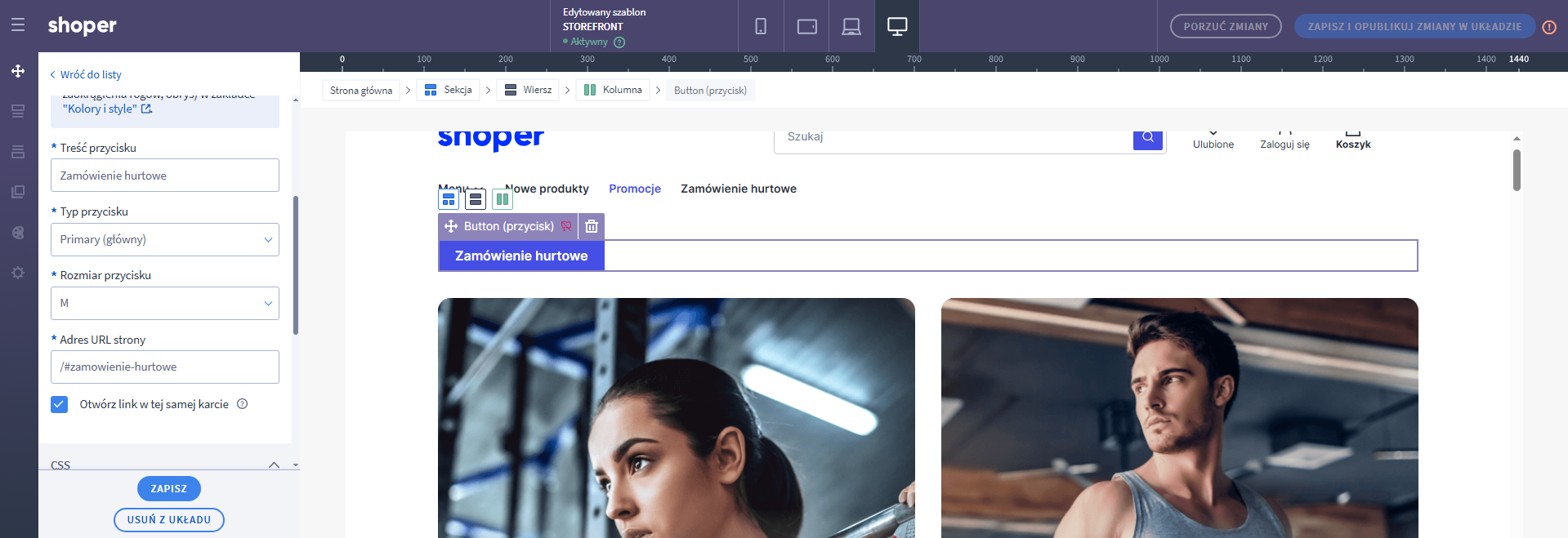This screenshot has width=1568, height=538.
Task: Open the hamburger menu next to shoper logo
Action: point(18,25)
